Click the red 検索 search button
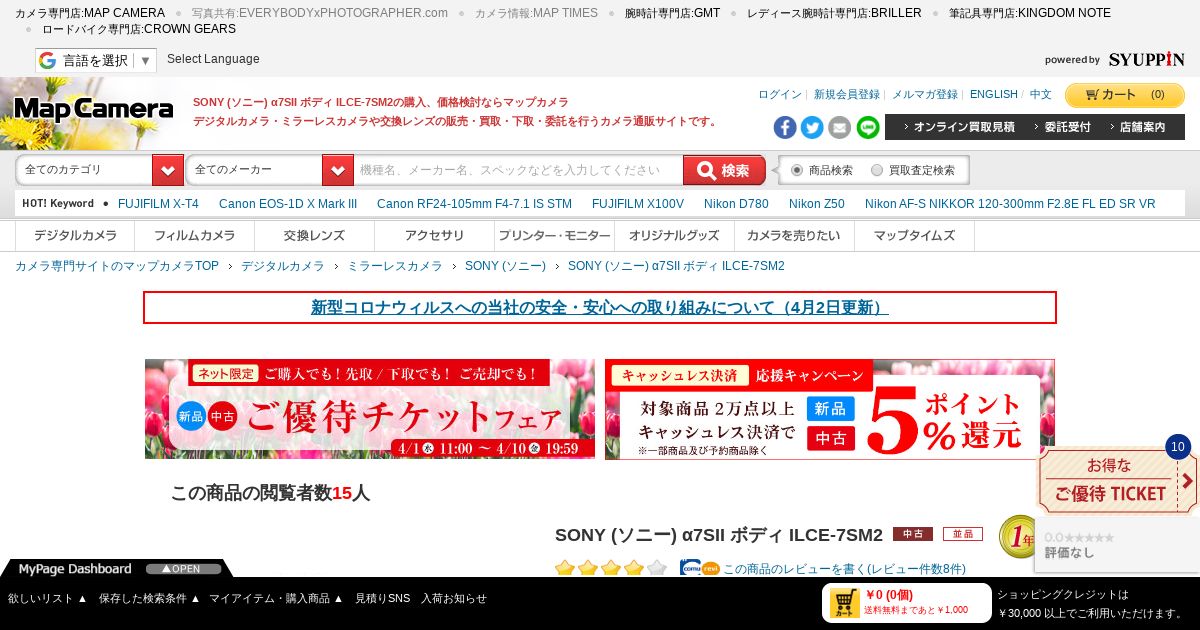The width and height of the screenshot is (1200, 630). coord(724,170)
